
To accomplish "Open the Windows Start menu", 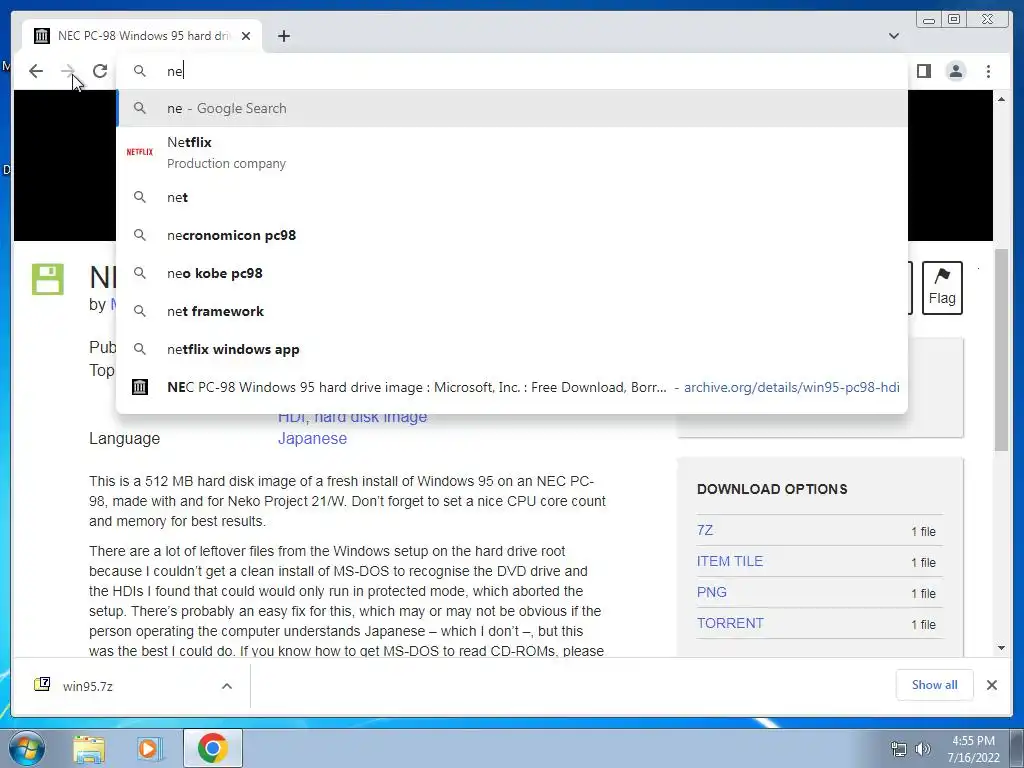I will pos(26,748).
